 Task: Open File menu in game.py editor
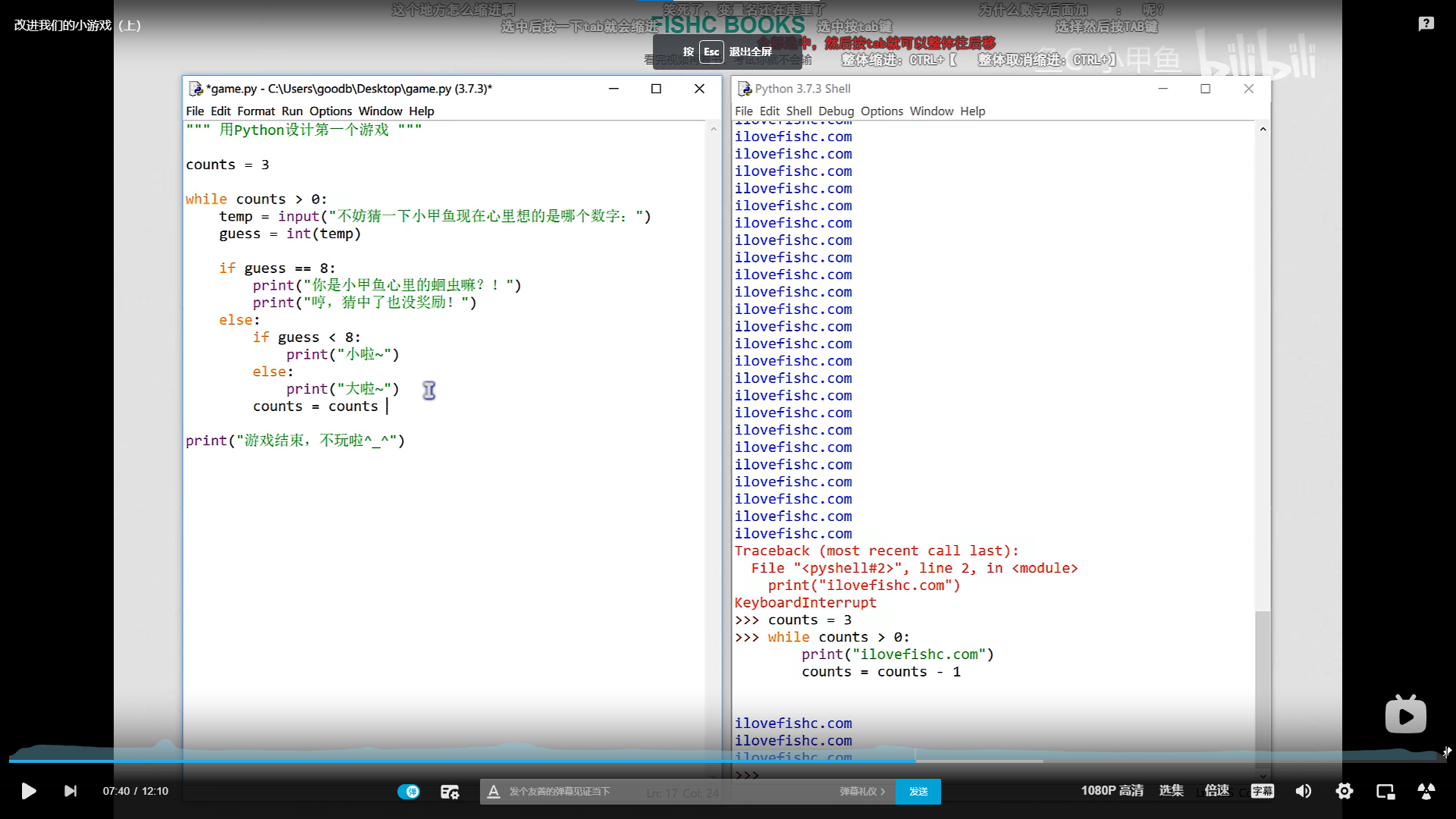click(195, 111)
